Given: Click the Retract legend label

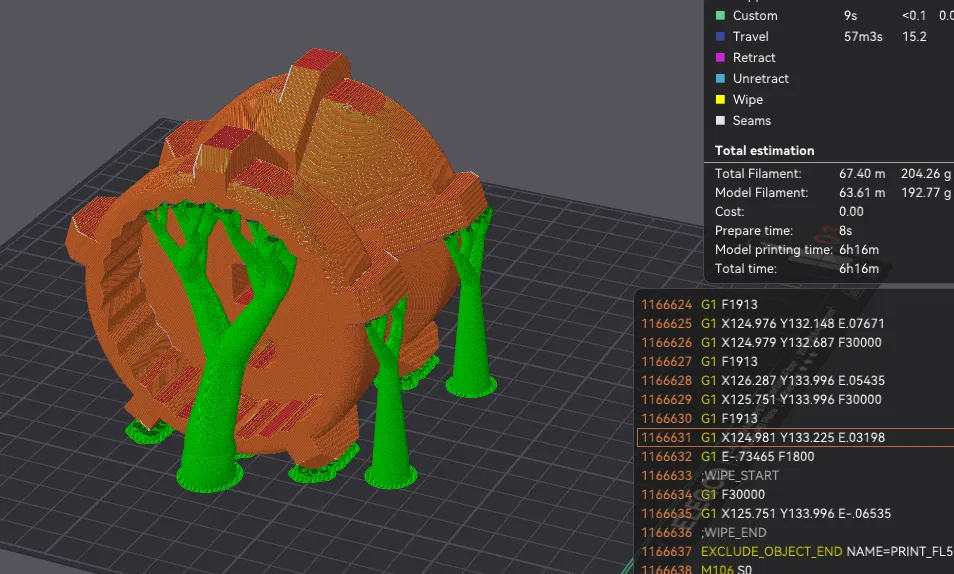Looking at the screenshot, I should click(754, 58).
